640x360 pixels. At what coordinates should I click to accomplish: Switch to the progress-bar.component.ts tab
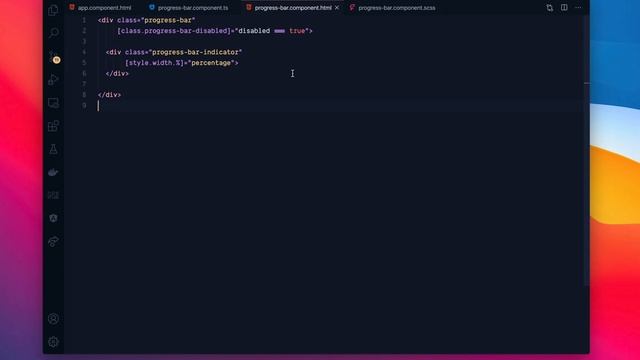(189, 8)
